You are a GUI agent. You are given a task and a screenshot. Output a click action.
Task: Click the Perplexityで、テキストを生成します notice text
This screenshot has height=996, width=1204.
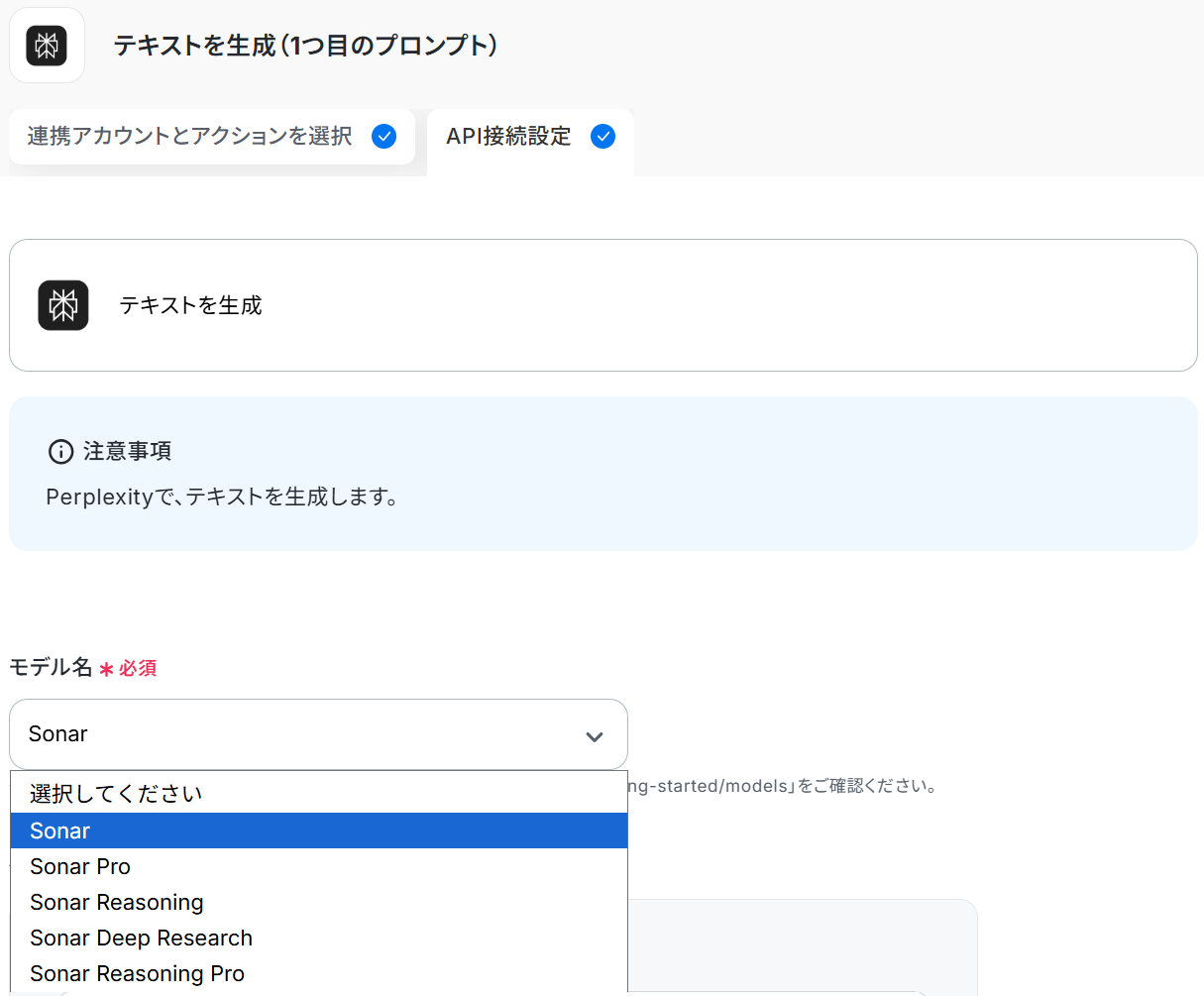click(222, 497)
